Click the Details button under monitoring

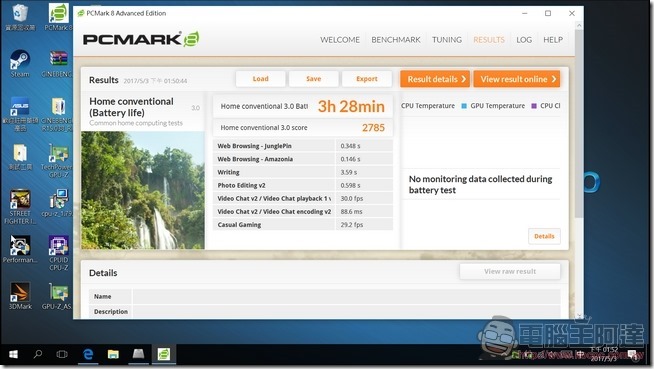pos(544,236)
